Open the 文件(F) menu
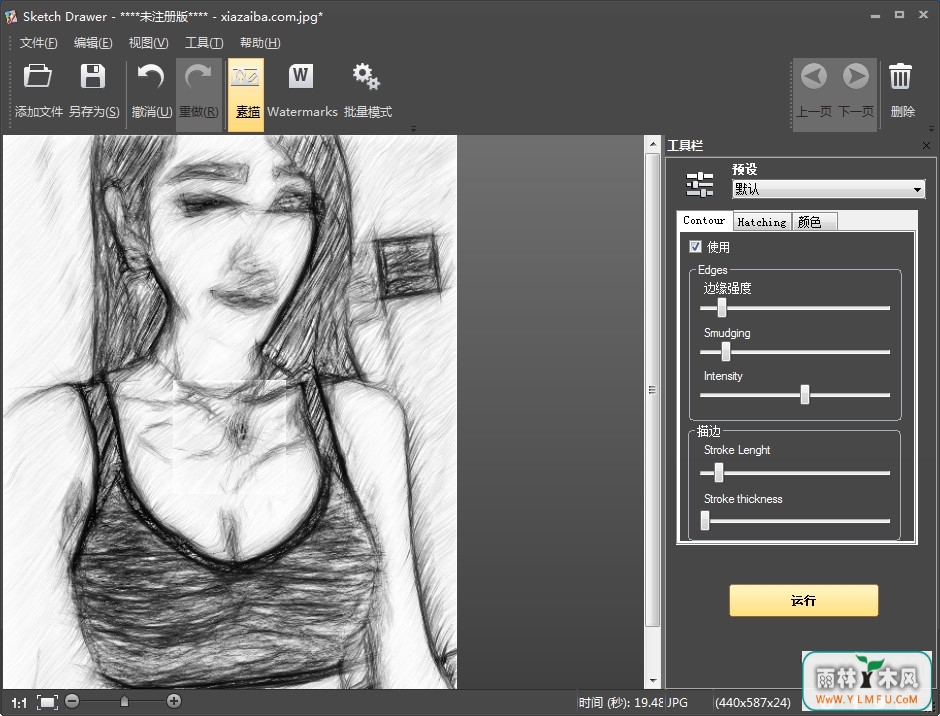940x716 pixels. (x=38, y=43)
